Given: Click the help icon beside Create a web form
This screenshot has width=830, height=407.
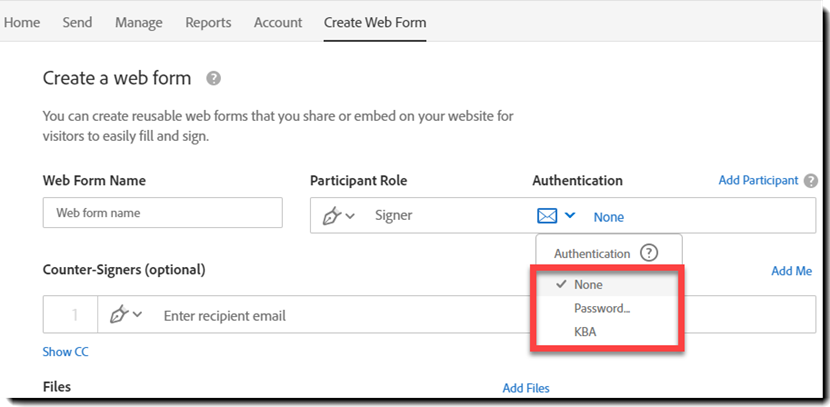Looking at the screenshot, I should pos(213,78).
